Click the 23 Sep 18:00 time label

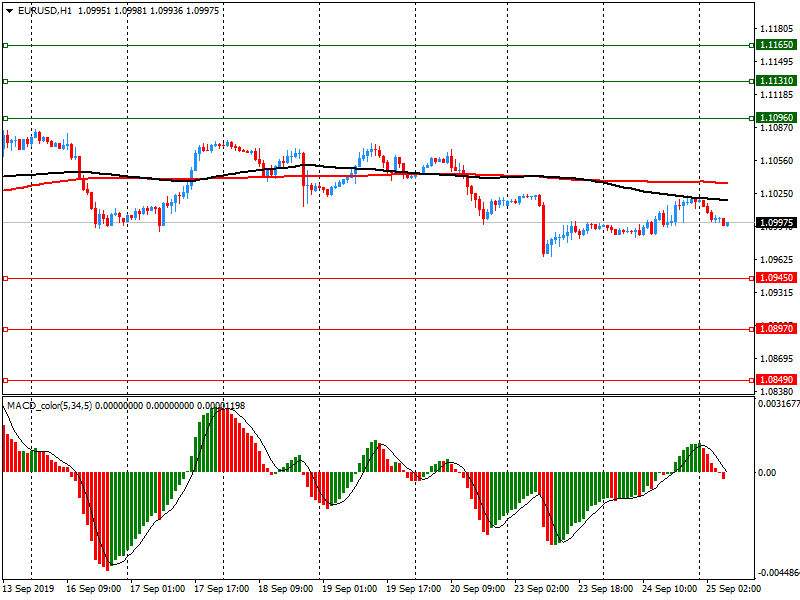pyautogui.click(x=605, y=588)
